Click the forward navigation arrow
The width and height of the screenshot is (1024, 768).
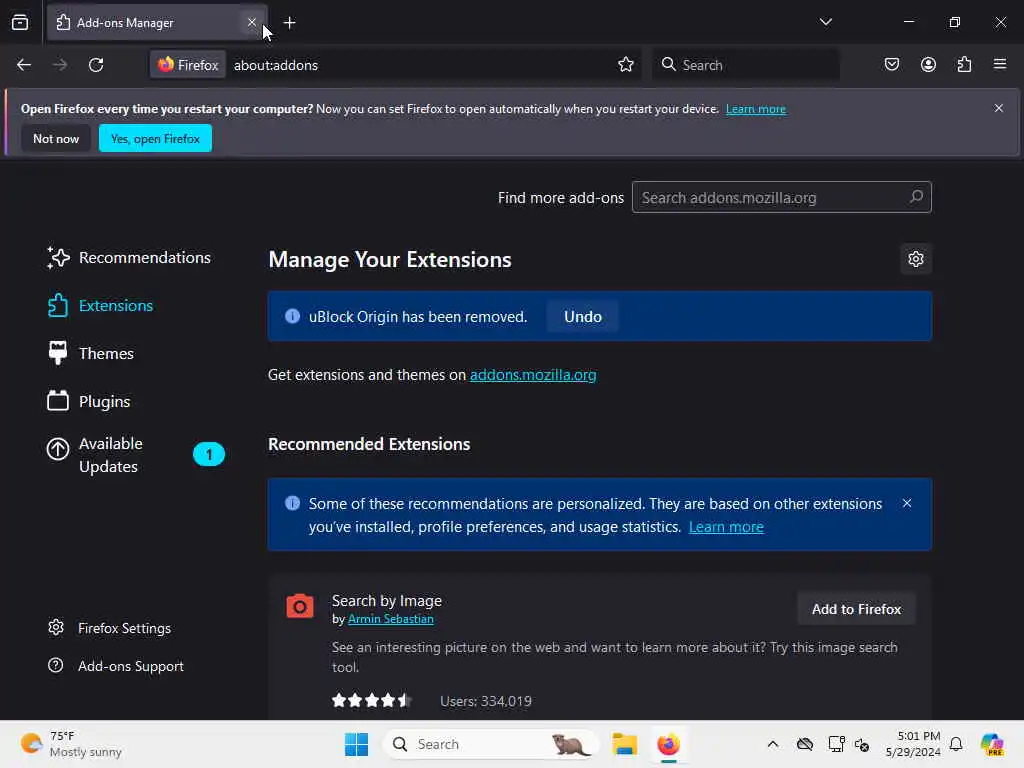click(59, 65)
